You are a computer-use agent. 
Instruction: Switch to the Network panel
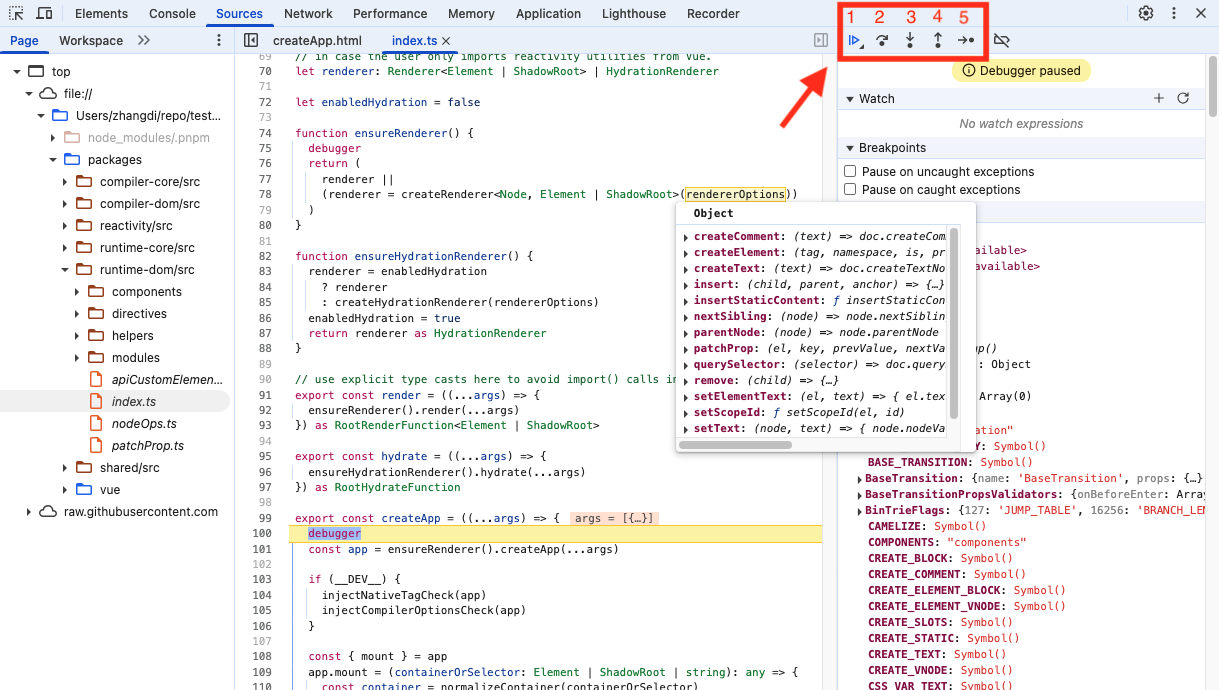click(308, 13)
